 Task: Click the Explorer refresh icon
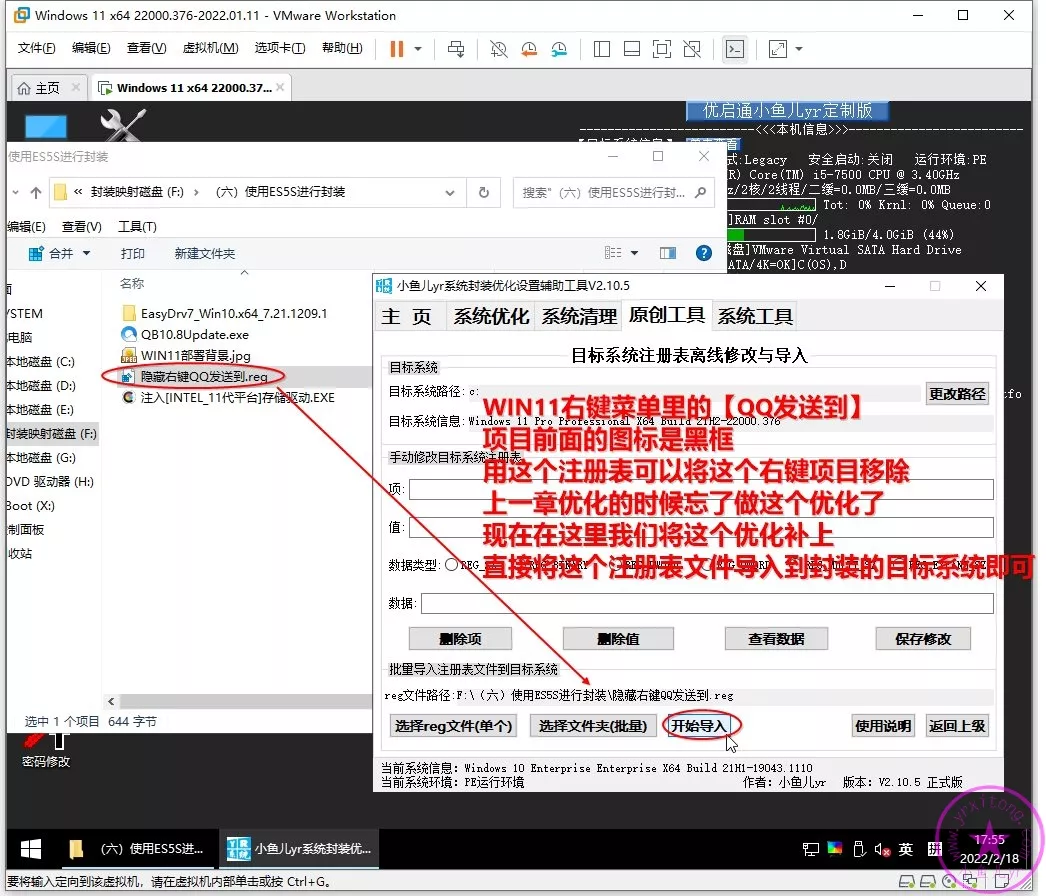(x=484, y=193)
